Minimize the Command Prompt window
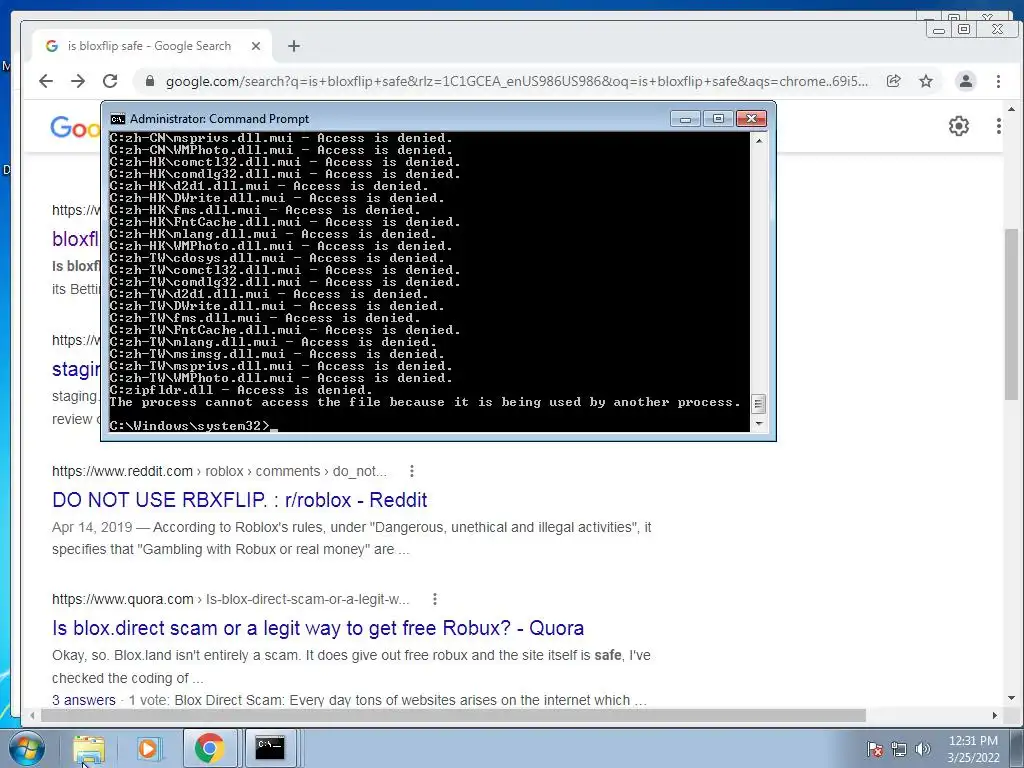The width and height of the screenshot is (1024, 768). tap(685, 119)
